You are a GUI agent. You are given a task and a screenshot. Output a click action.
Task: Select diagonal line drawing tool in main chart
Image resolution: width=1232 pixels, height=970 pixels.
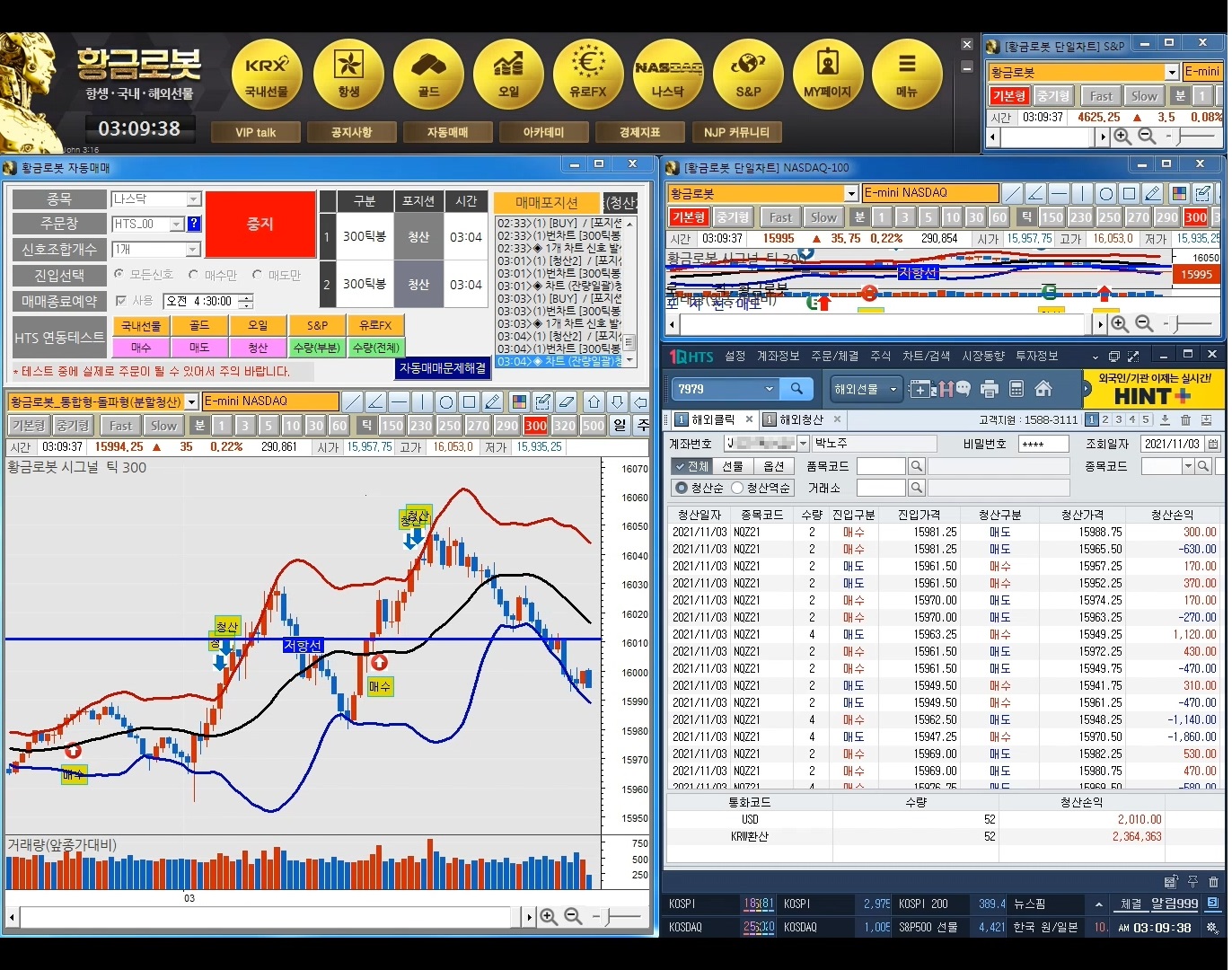[x=353, y=401]
